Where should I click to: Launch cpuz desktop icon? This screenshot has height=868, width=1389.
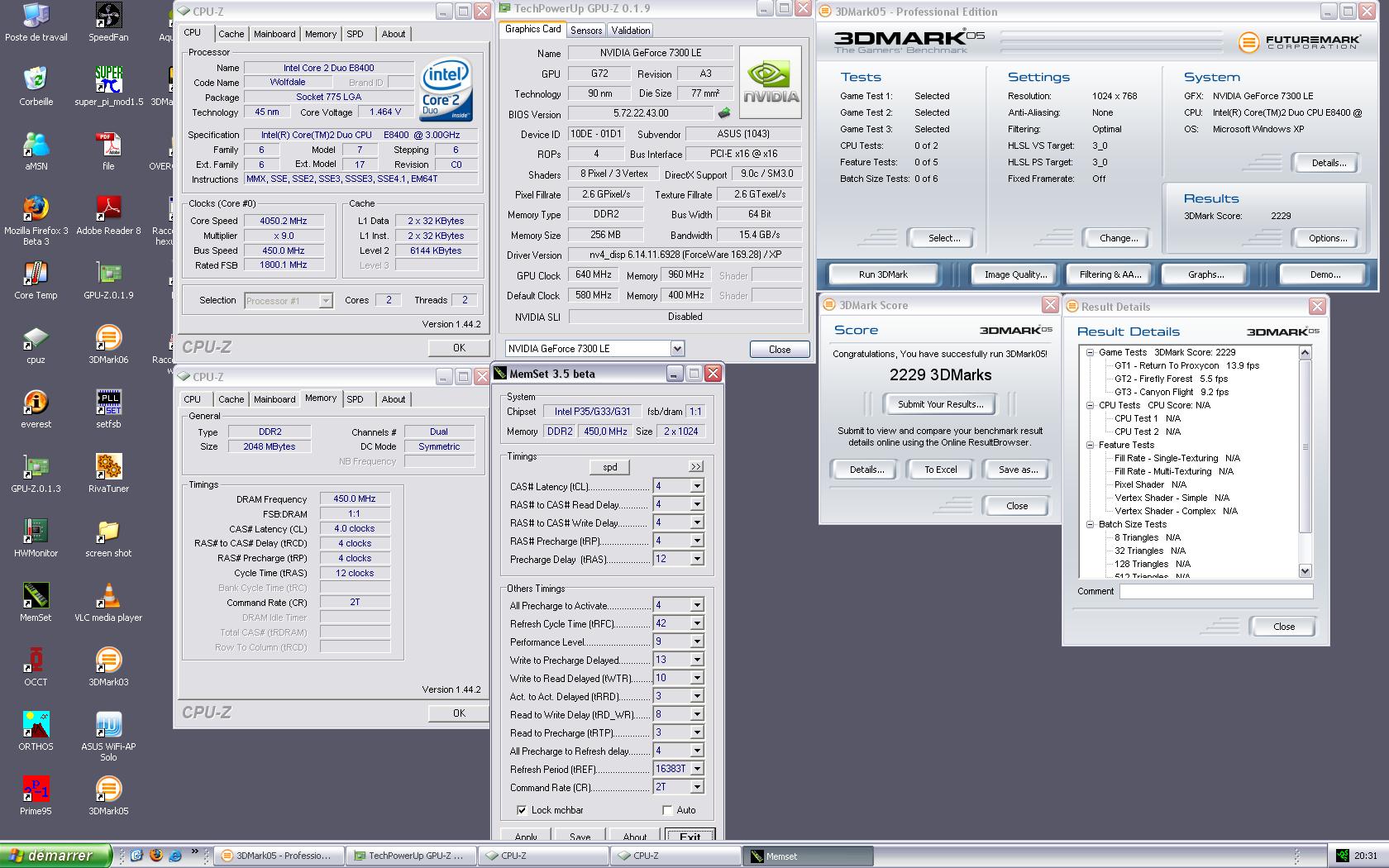(36, 345)
